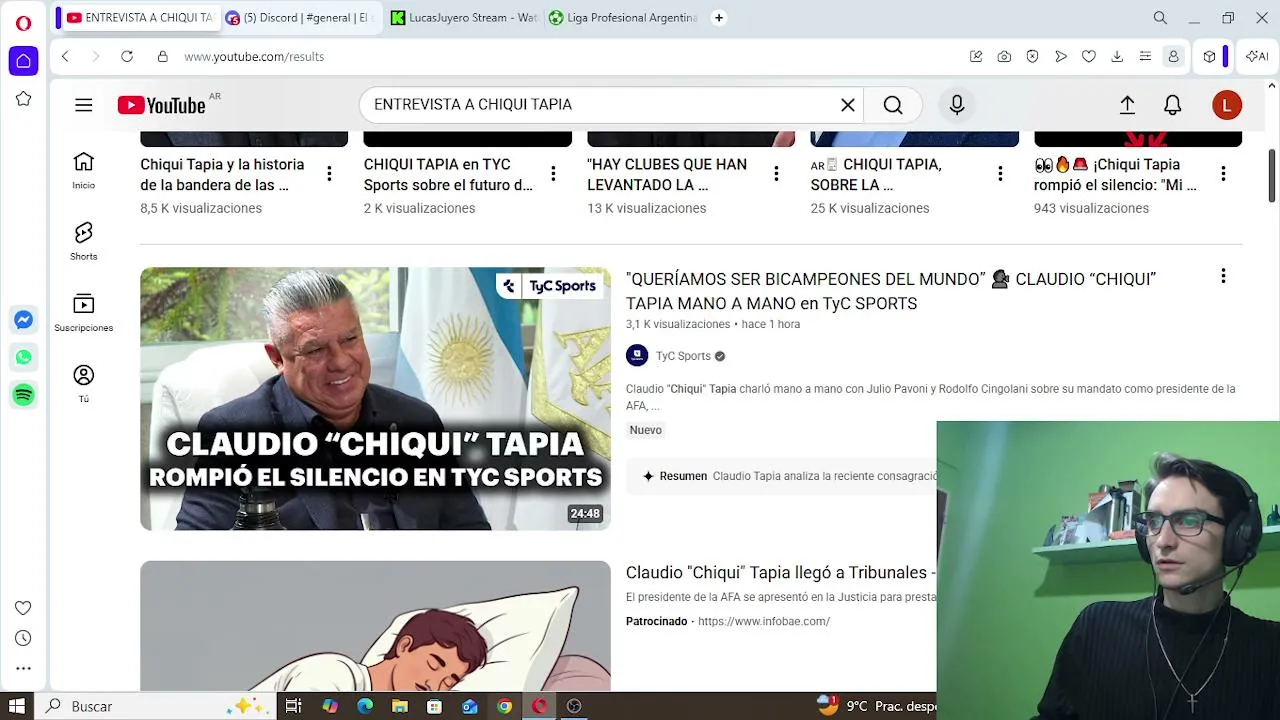Open Opera start page home icon

pos(24,61)
